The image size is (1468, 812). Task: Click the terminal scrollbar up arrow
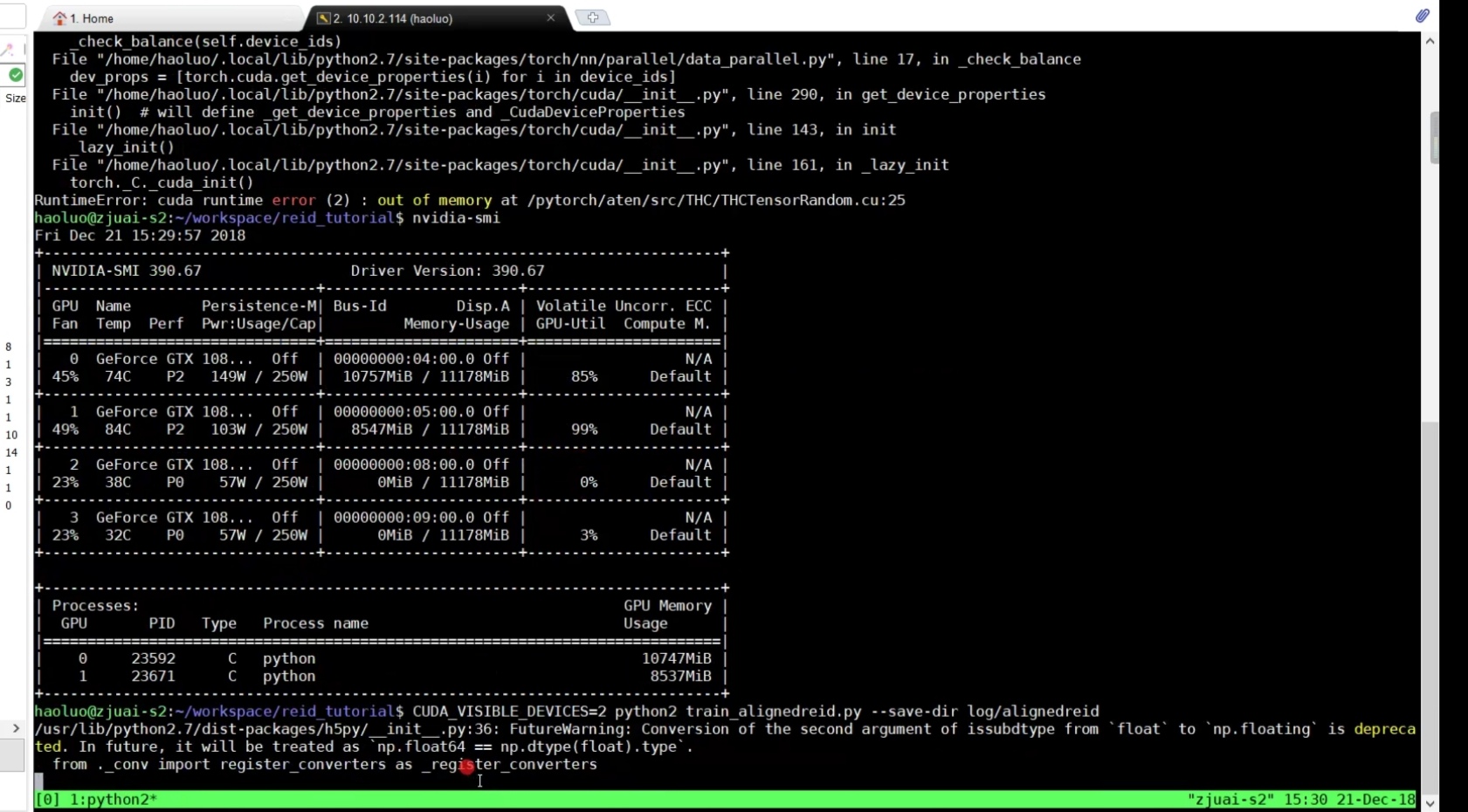coord(1430,41)
